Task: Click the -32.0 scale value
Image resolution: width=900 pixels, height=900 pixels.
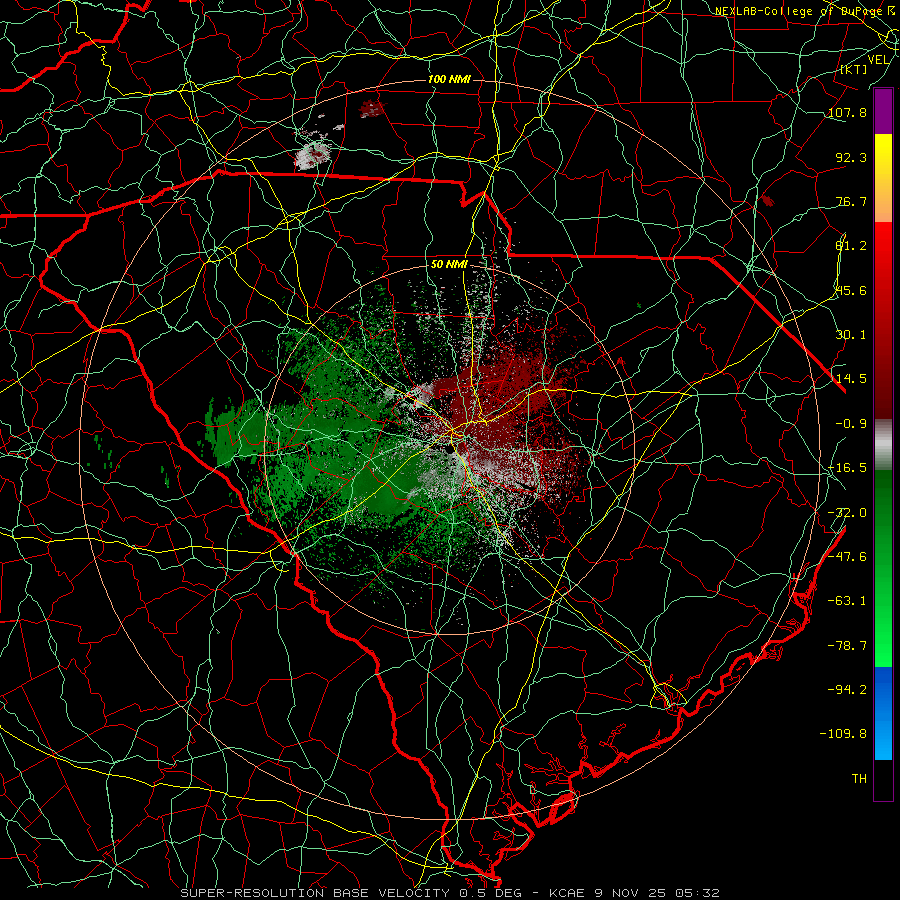Action: [x=847, y=513]
